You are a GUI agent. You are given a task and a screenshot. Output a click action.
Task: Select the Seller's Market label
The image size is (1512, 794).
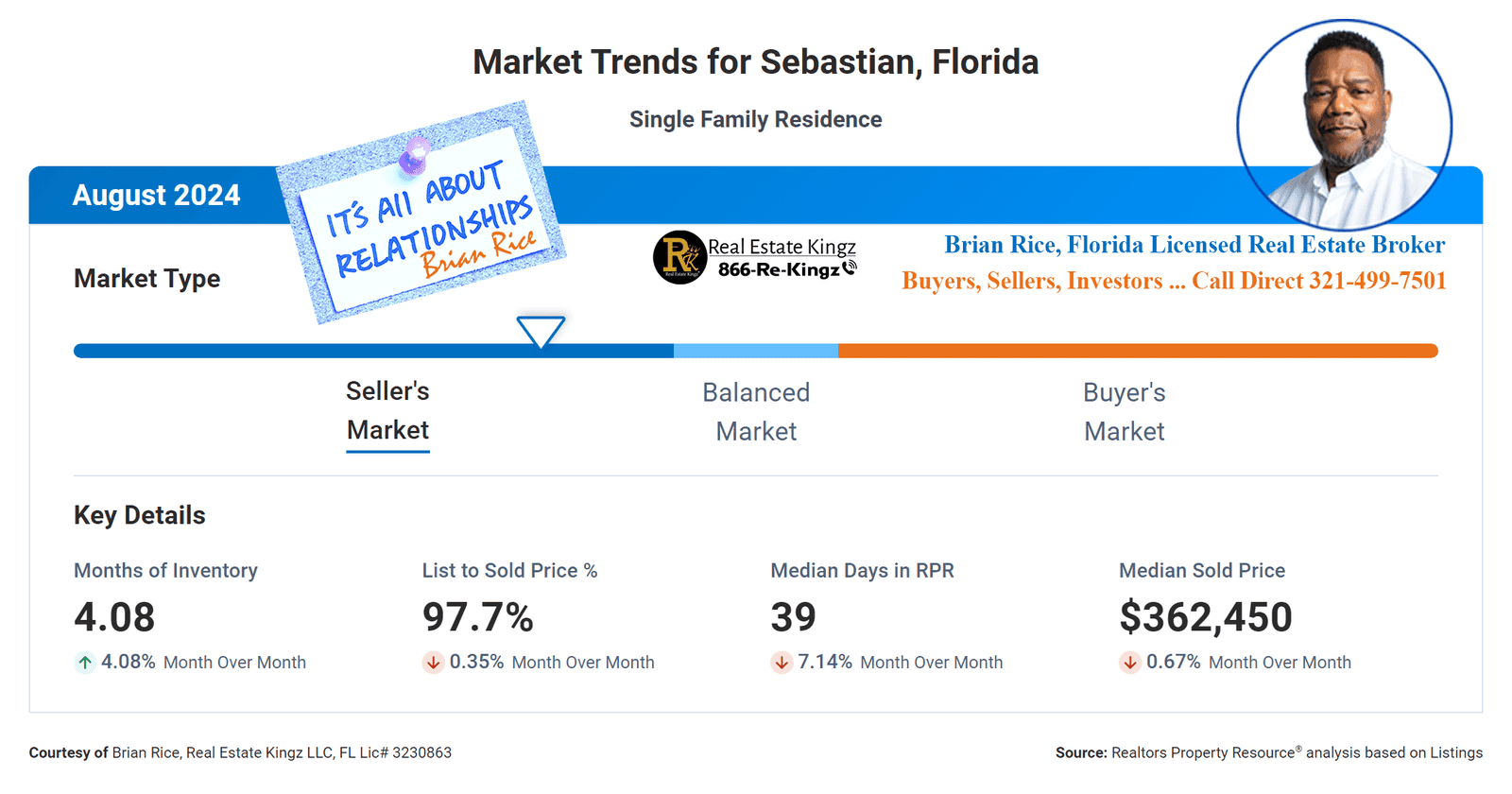click(387, 411)
